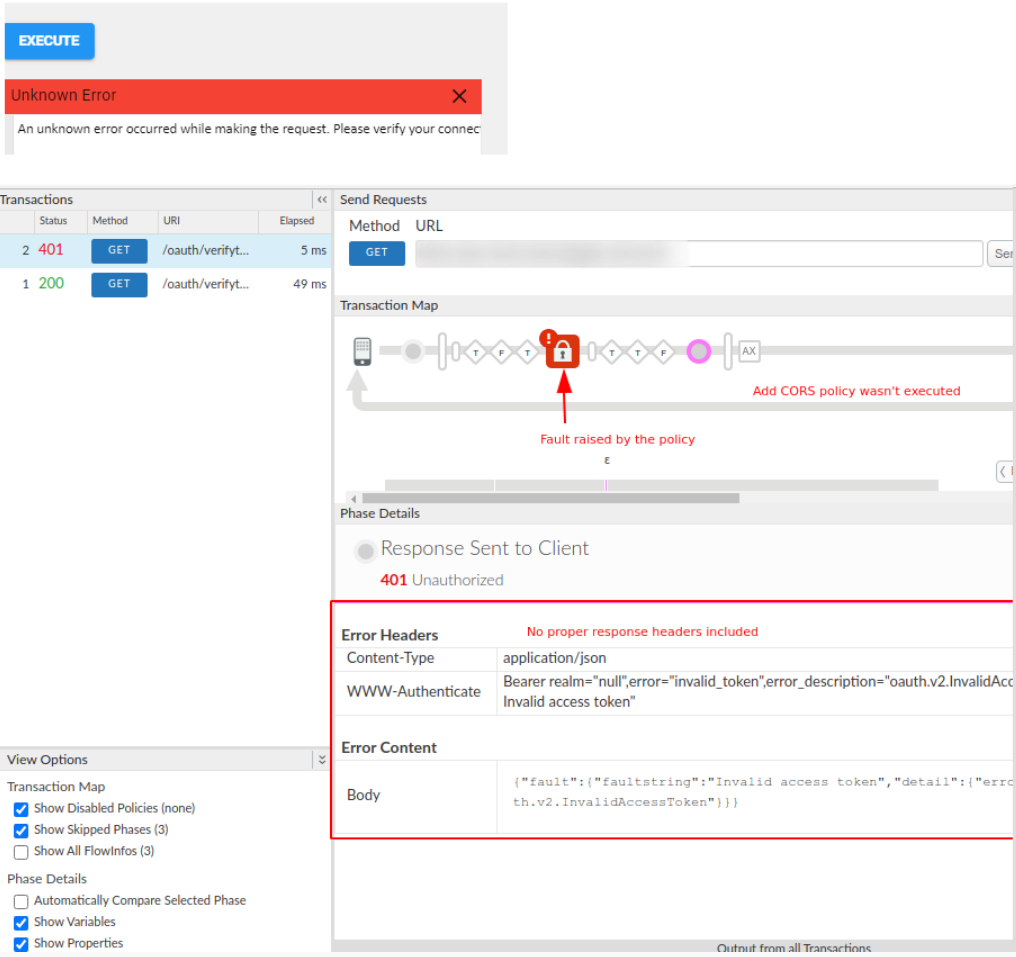Click the Send button next to the URL
This screenshot has width=1016, height=957.
1001,253
